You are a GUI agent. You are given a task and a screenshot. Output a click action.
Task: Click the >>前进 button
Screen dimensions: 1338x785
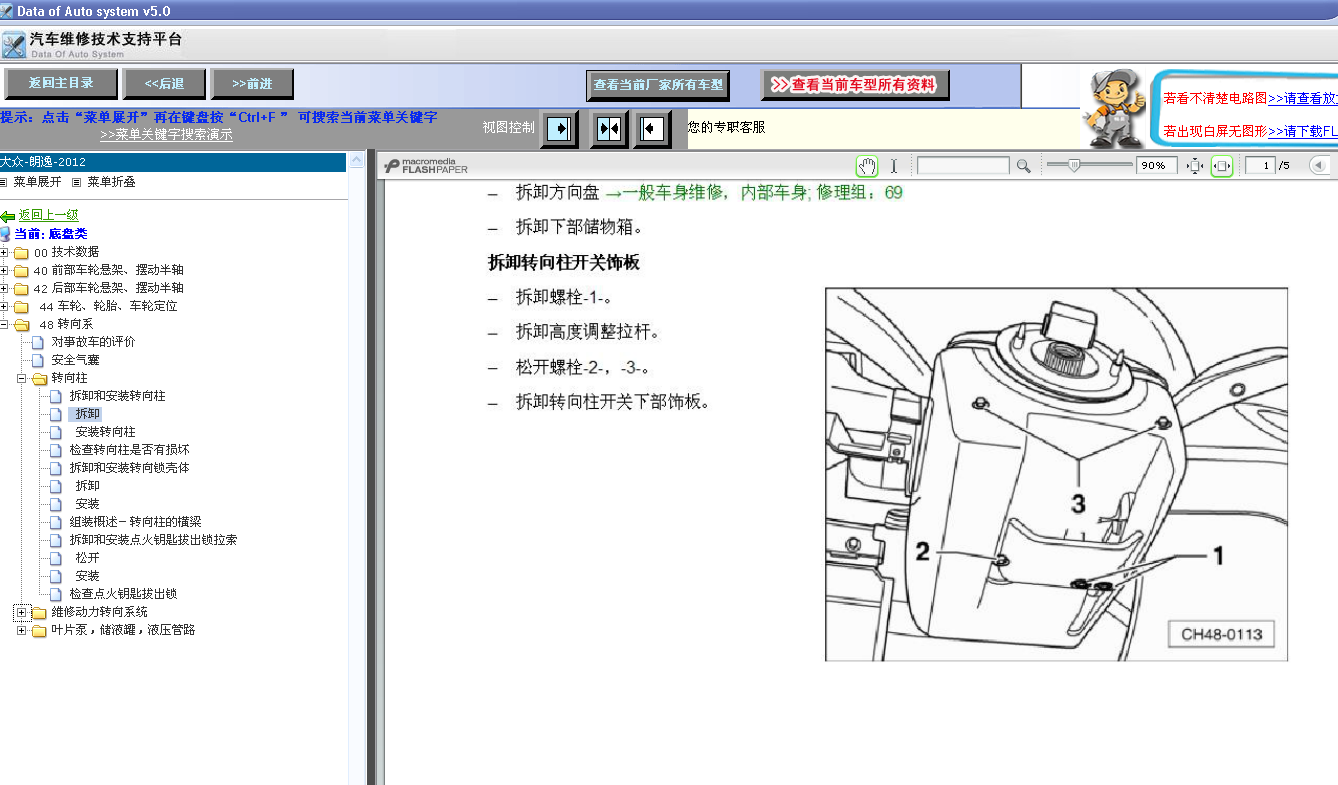[252, 84]
